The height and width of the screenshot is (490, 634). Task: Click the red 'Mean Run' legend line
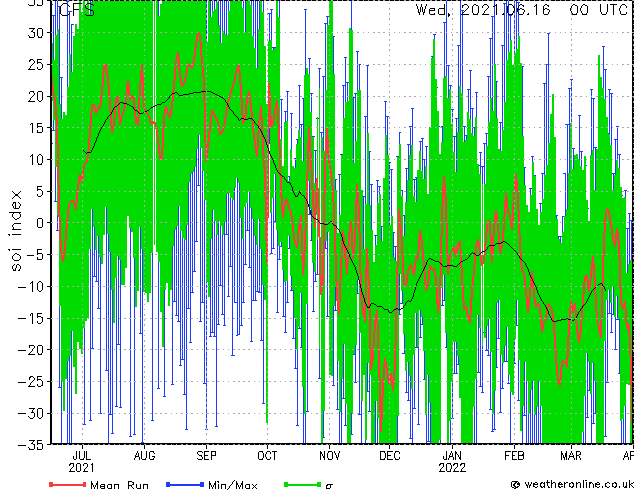[x=67, y=484]
